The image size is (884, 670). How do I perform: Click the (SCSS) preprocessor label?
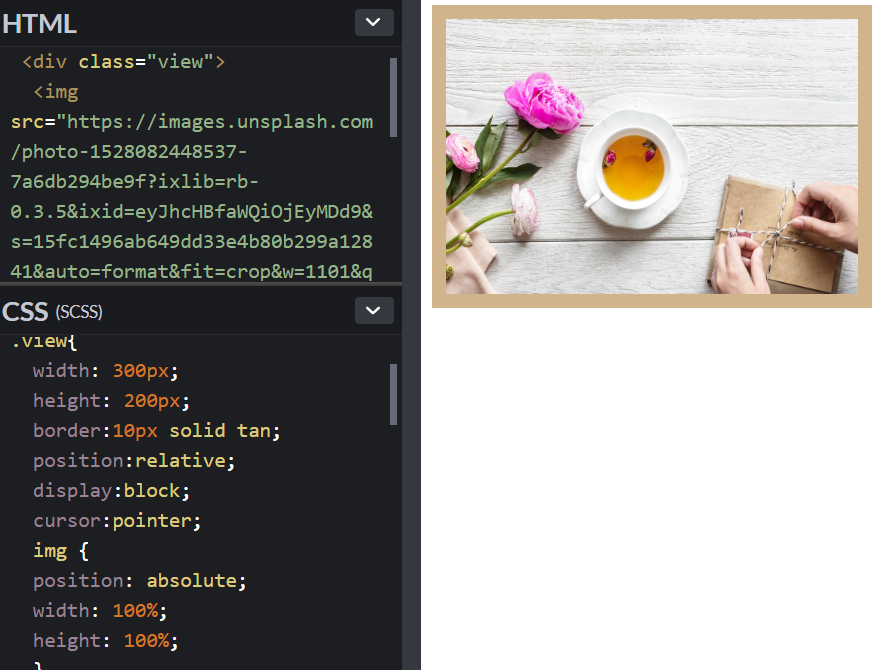[x=79, y=312]
